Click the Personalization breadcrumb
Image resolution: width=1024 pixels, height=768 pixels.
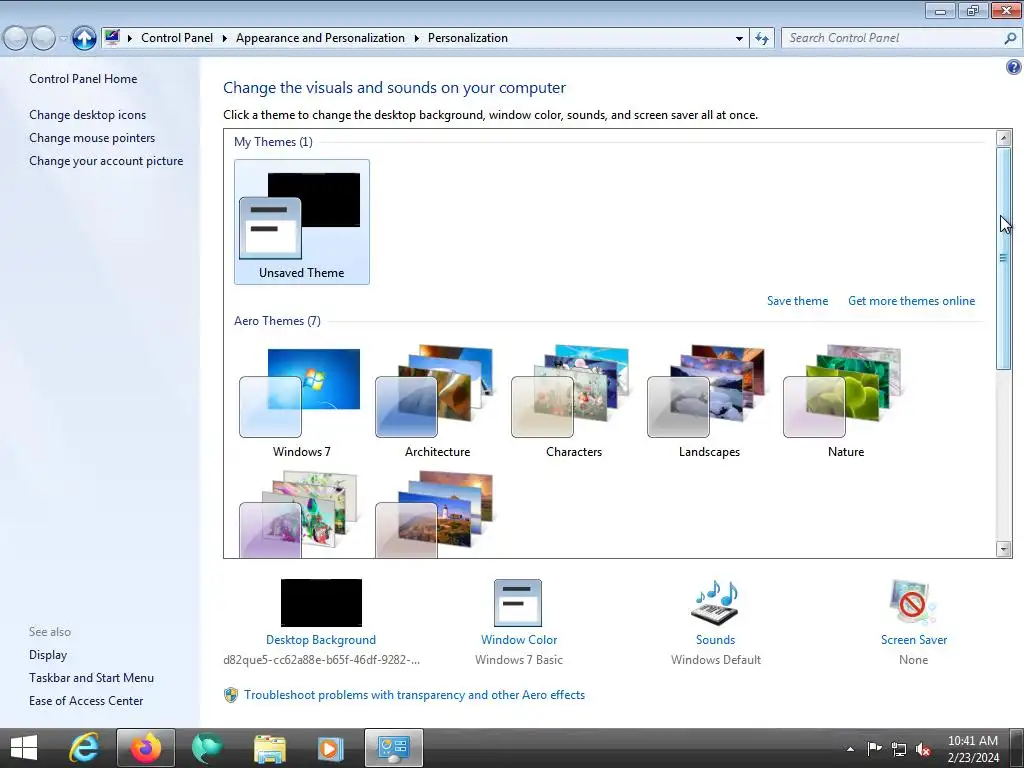tap(468, 38)
